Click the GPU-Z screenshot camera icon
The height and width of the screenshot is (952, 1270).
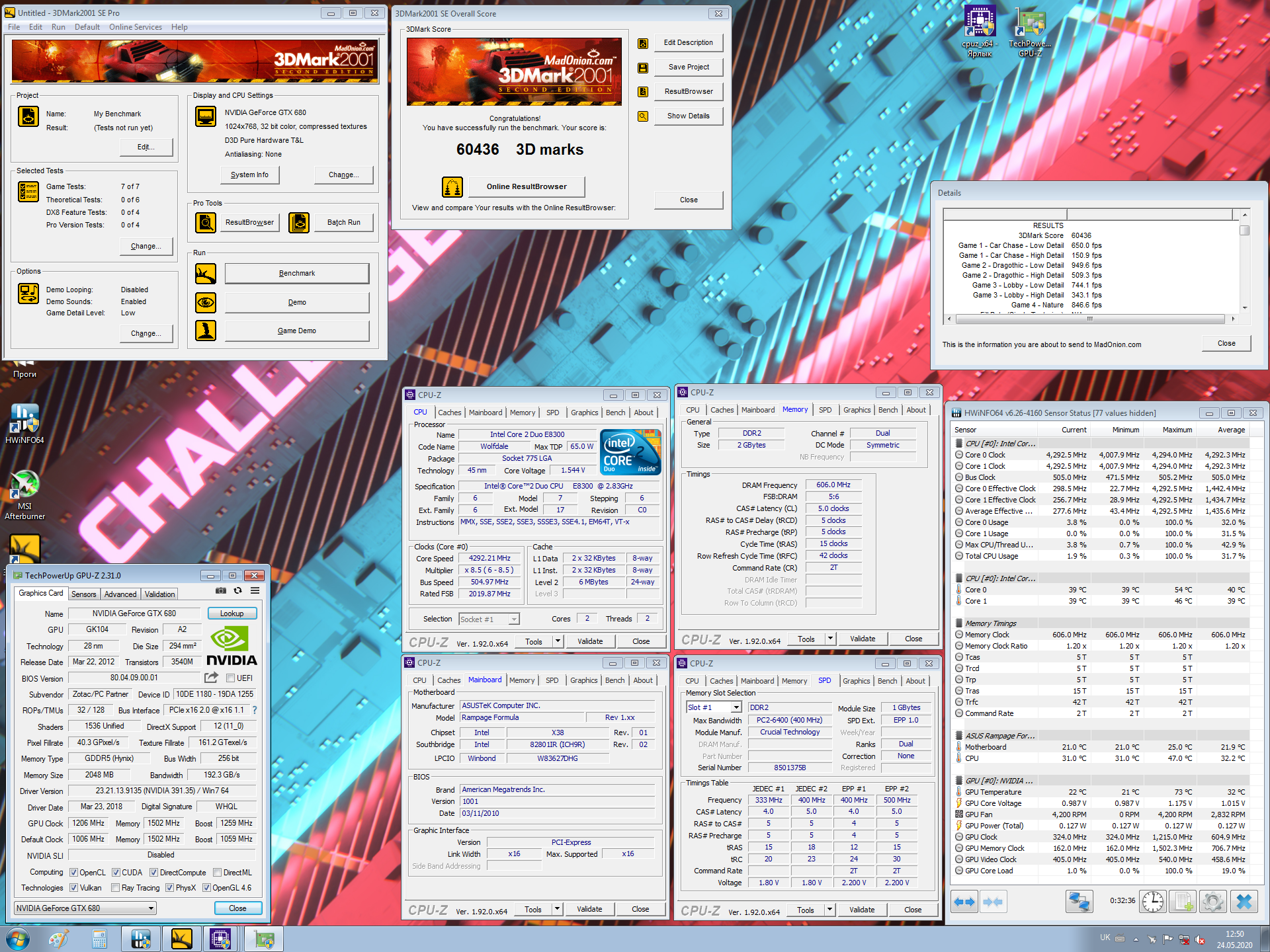pyautogui.click(x=221, y=590)
